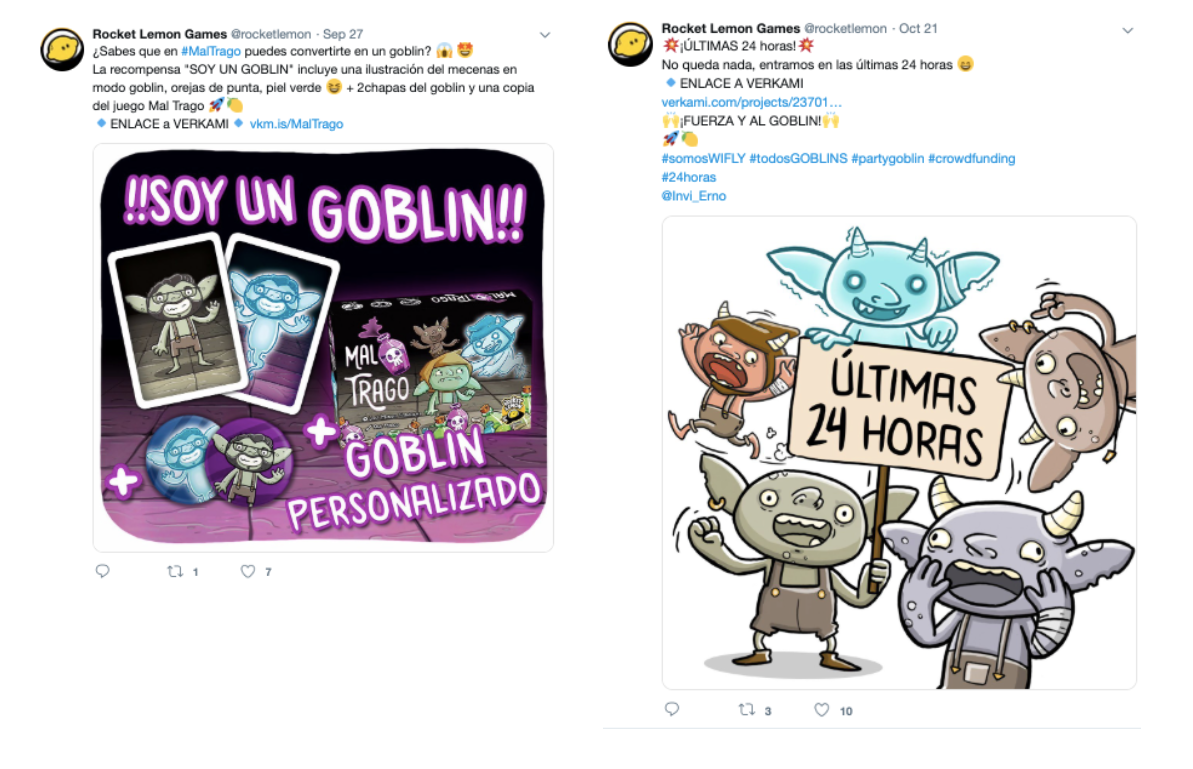Expand the options chevron on Oct 21 tweet
This screenshot has height=769, width=1193.
1128,30
